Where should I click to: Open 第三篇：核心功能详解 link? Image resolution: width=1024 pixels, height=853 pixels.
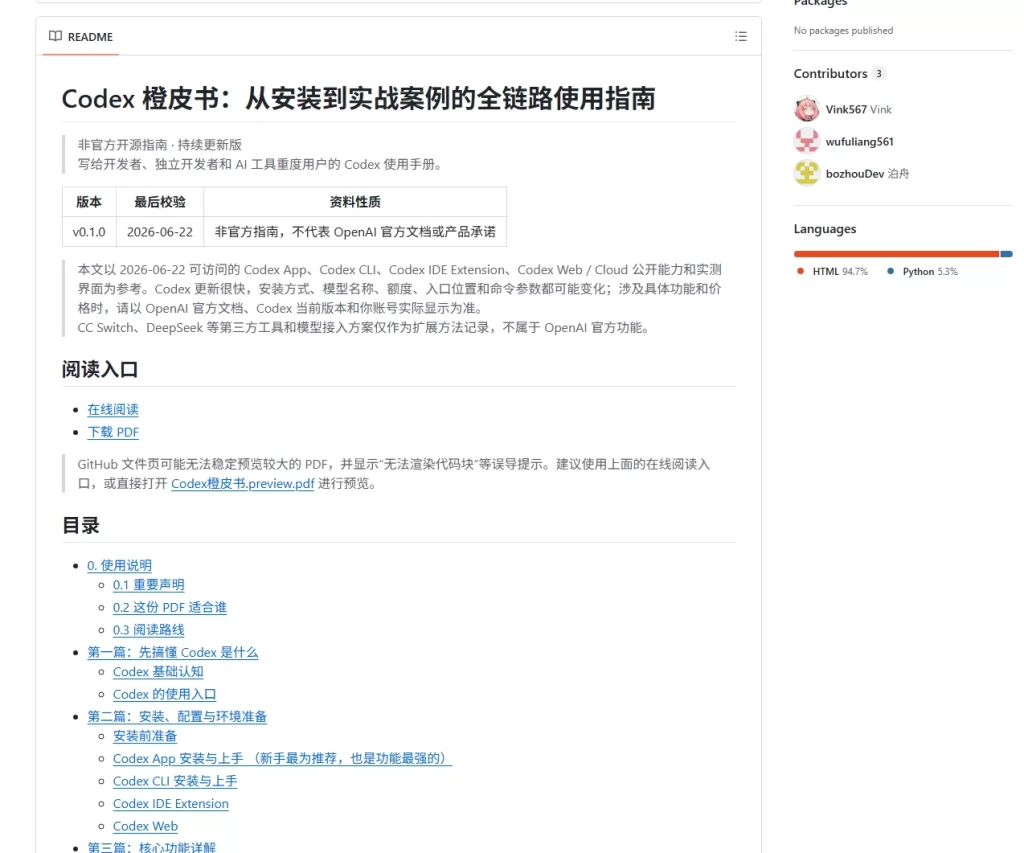(x=152, y=847)
